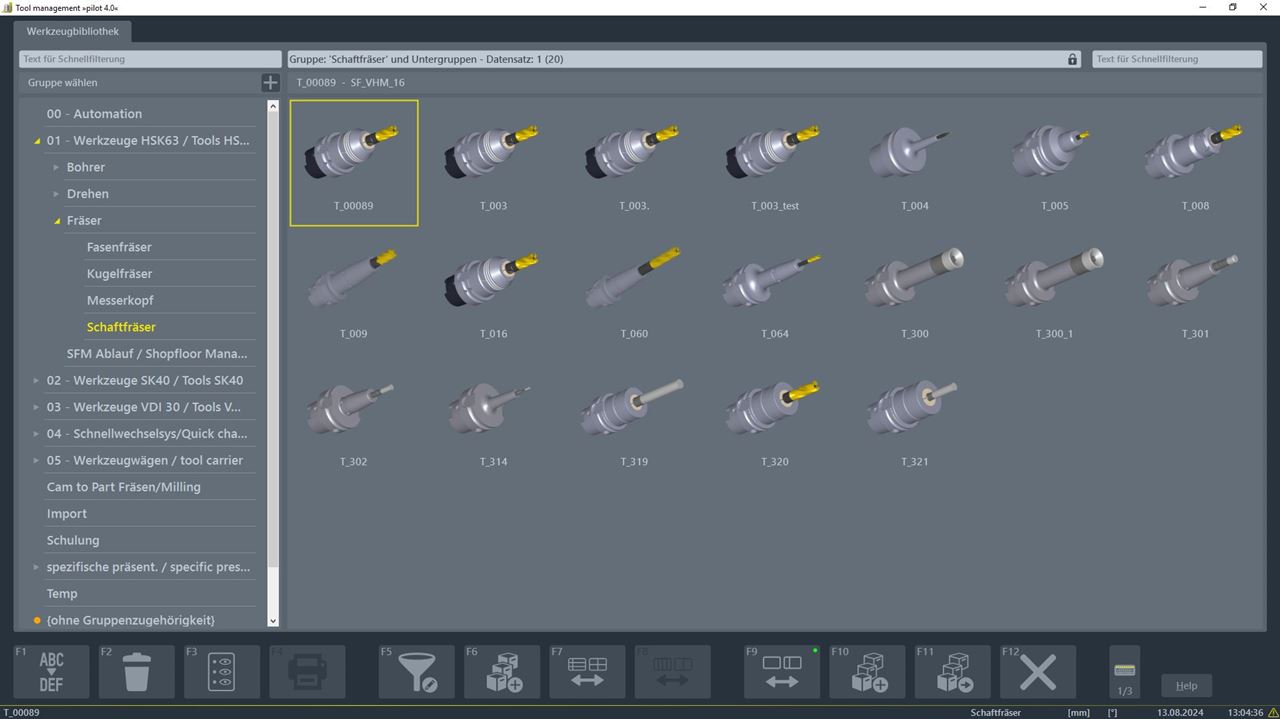Click the plus button next to Gruppe wählen
This screenshot has width=1280, height=719.
tap(269, 82)
